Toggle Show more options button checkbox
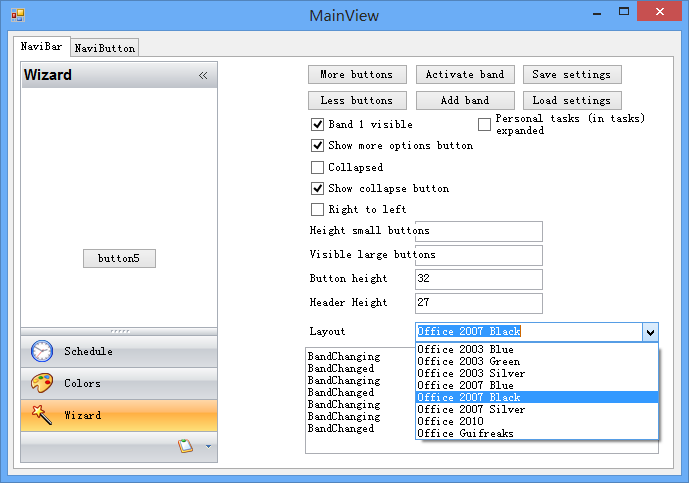The width and height of the screenshot is (689, 483). pyautogui.click(x=317, y=145)
